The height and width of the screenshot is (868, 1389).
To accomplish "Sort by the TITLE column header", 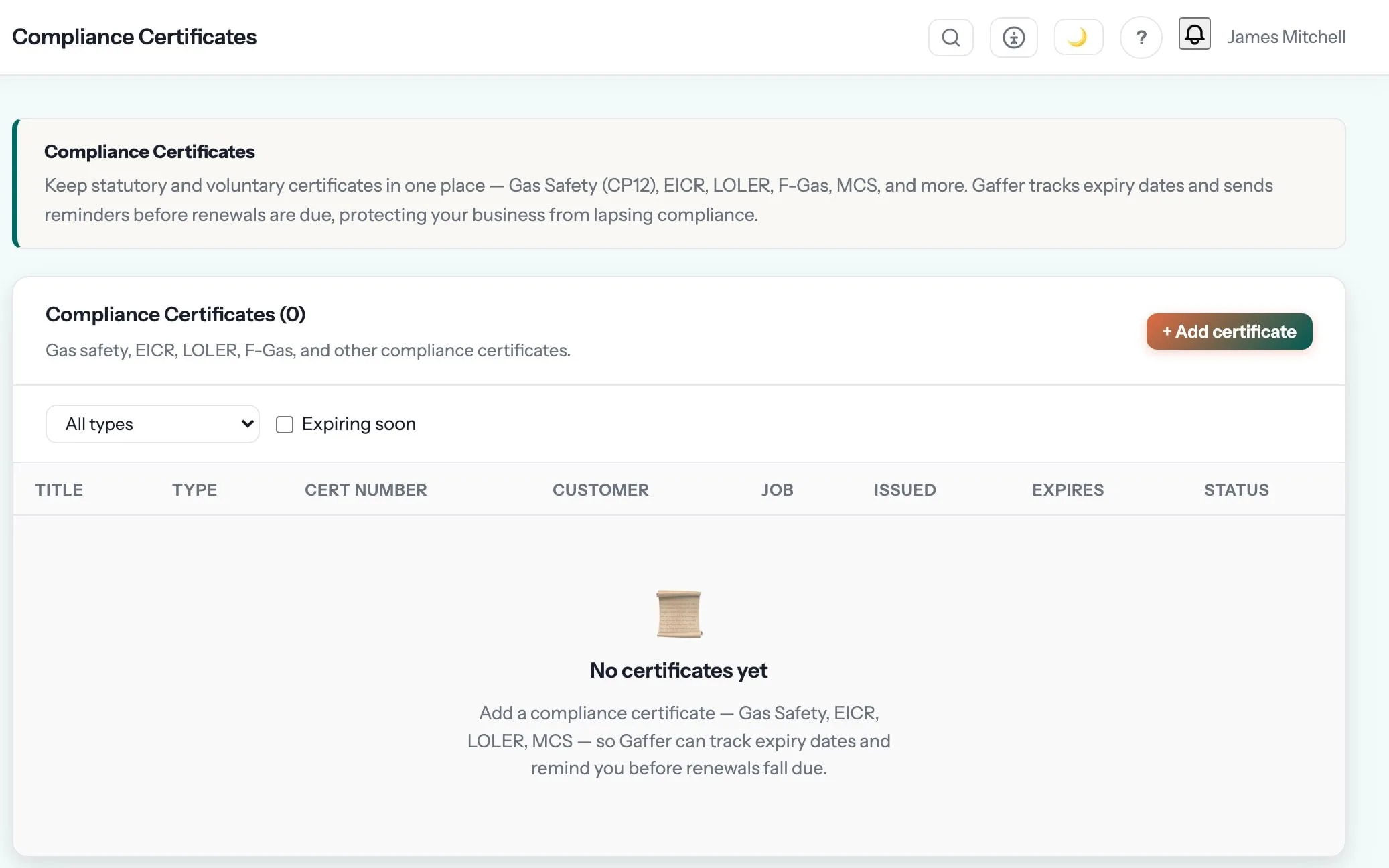I will [59, 490].
